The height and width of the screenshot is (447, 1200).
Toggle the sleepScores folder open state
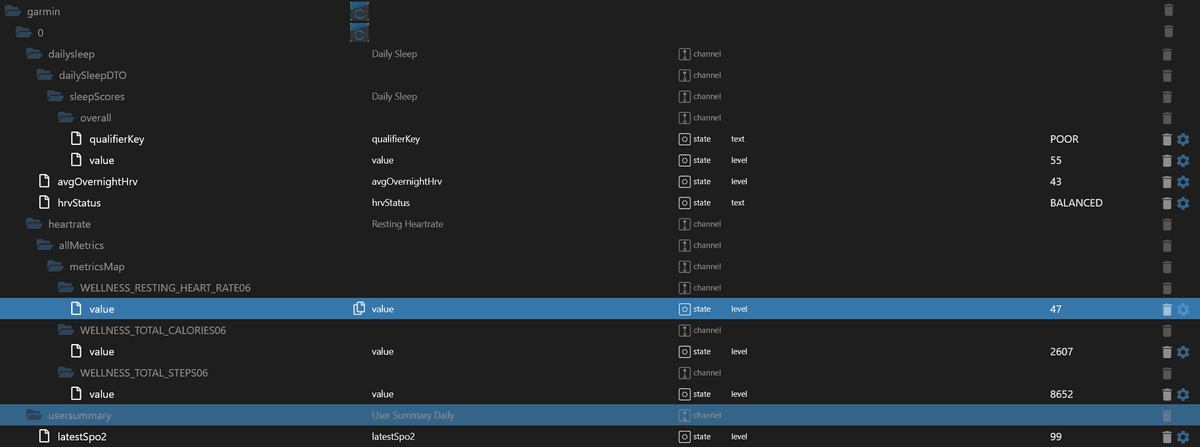pos(55,97)
